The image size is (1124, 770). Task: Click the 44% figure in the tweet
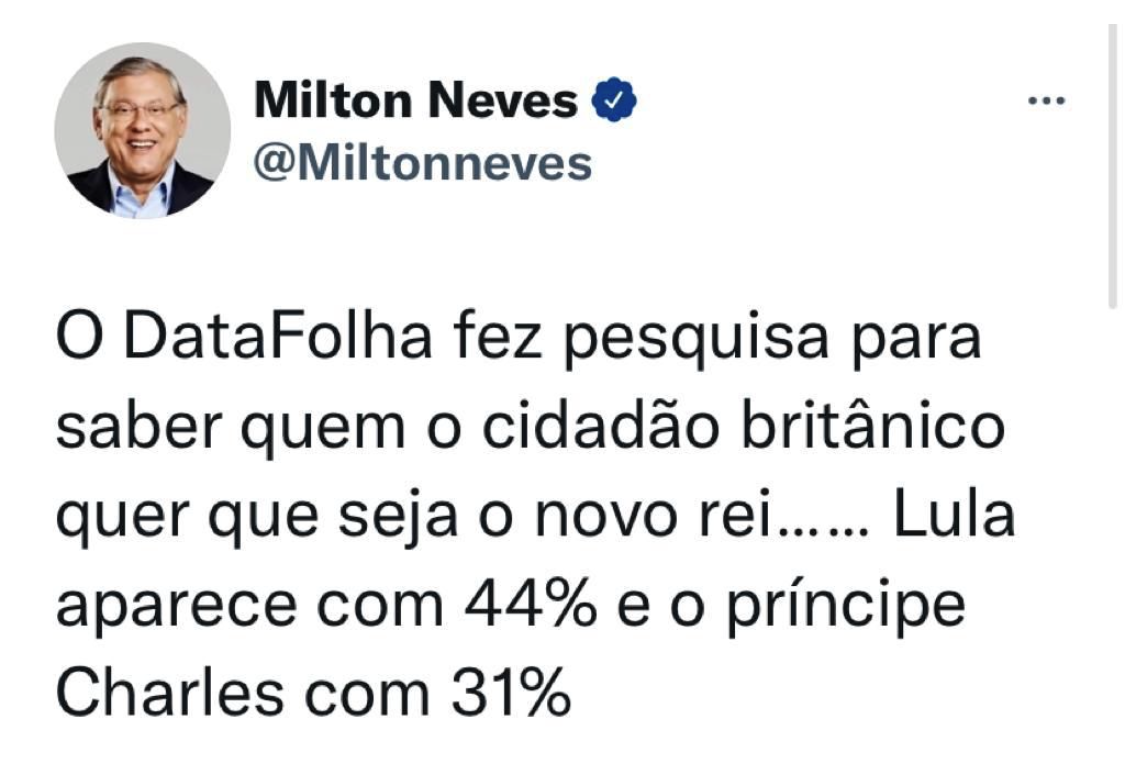pyautogui.click(x=530, y=606)
